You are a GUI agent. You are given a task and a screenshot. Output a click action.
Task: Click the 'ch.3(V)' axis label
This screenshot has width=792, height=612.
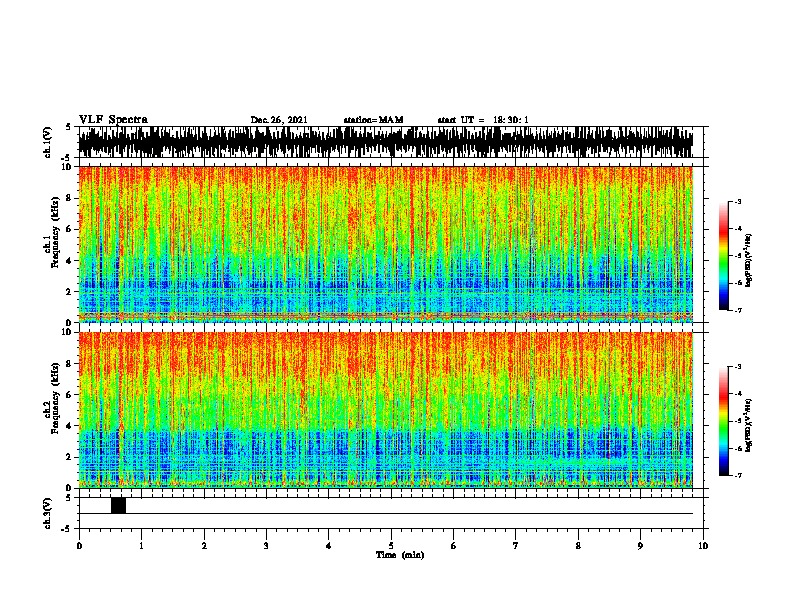[48, 513]
